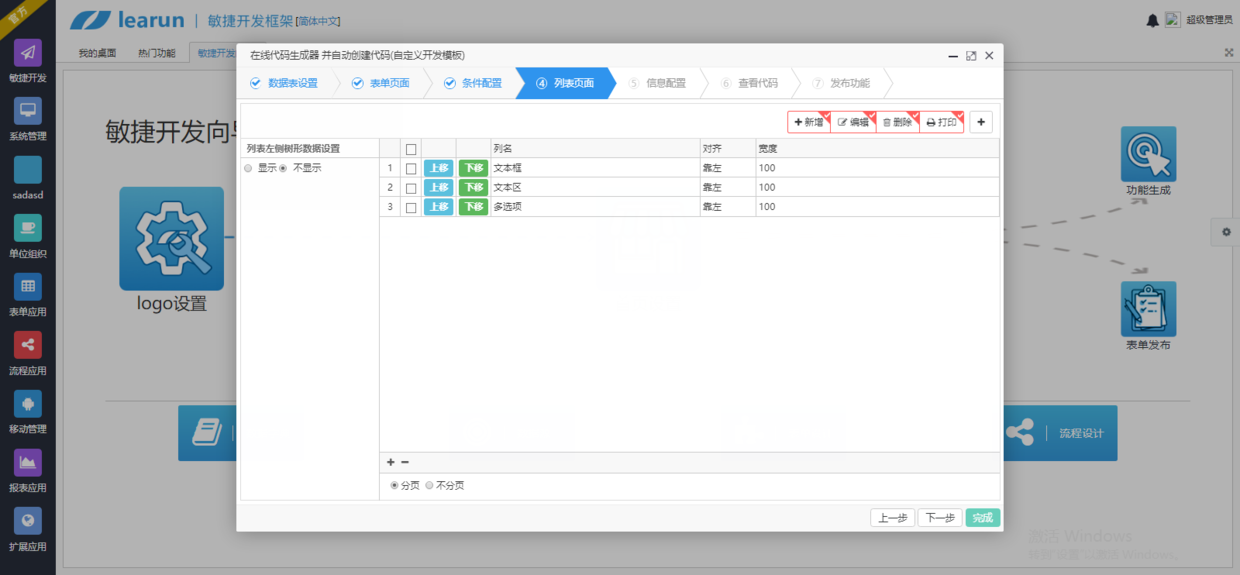Viewport: 1240px width, 575px height.
Task: Click the 新增 button
Action: (808, 122)
